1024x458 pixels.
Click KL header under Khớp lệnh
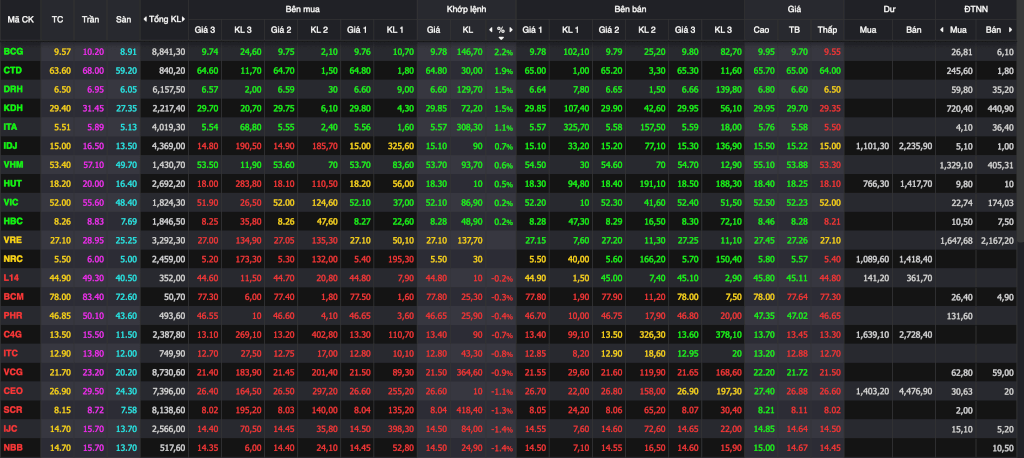click(x=468, y=30)
